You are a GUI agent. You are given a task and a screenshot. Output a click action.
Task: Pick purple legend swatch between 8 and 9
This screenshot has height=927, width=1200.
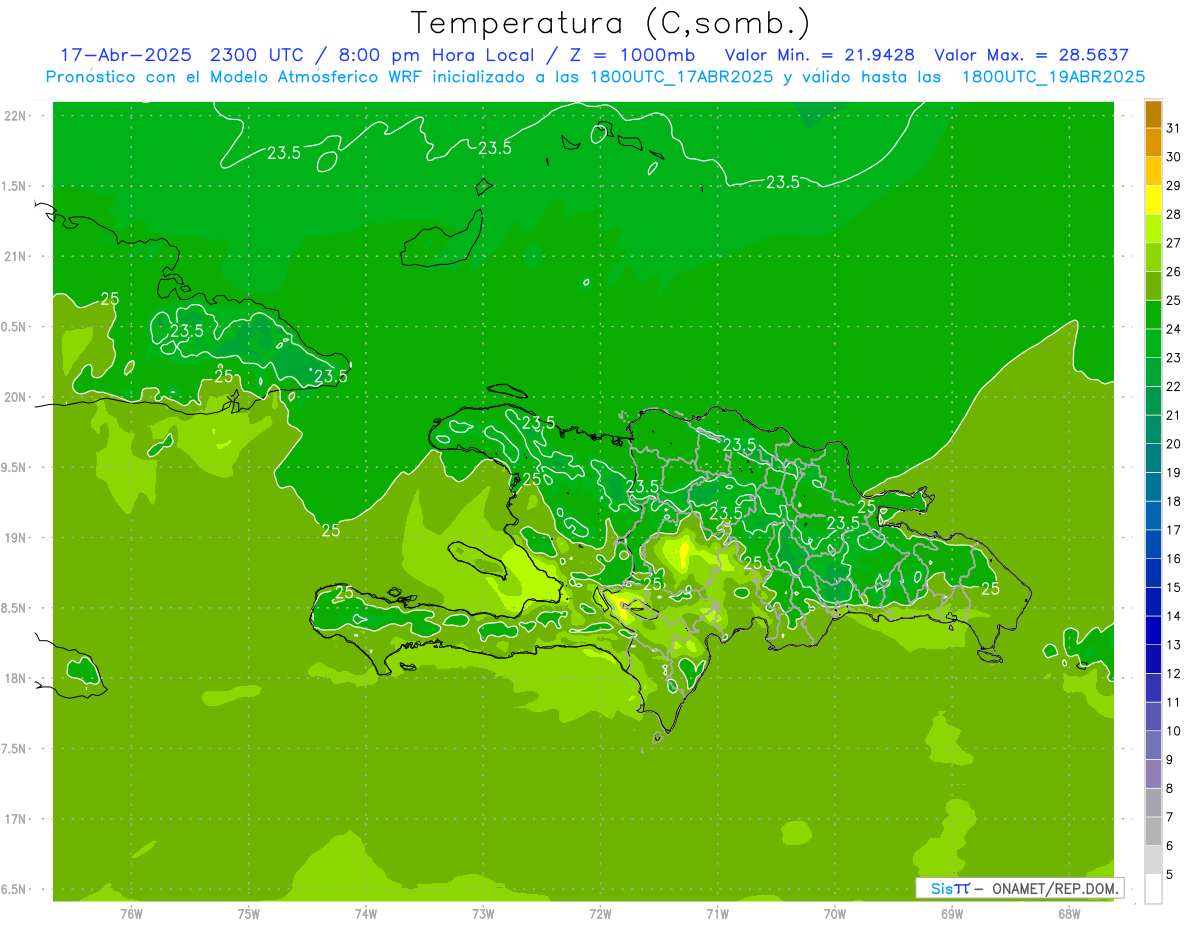tap(1154, 774)
